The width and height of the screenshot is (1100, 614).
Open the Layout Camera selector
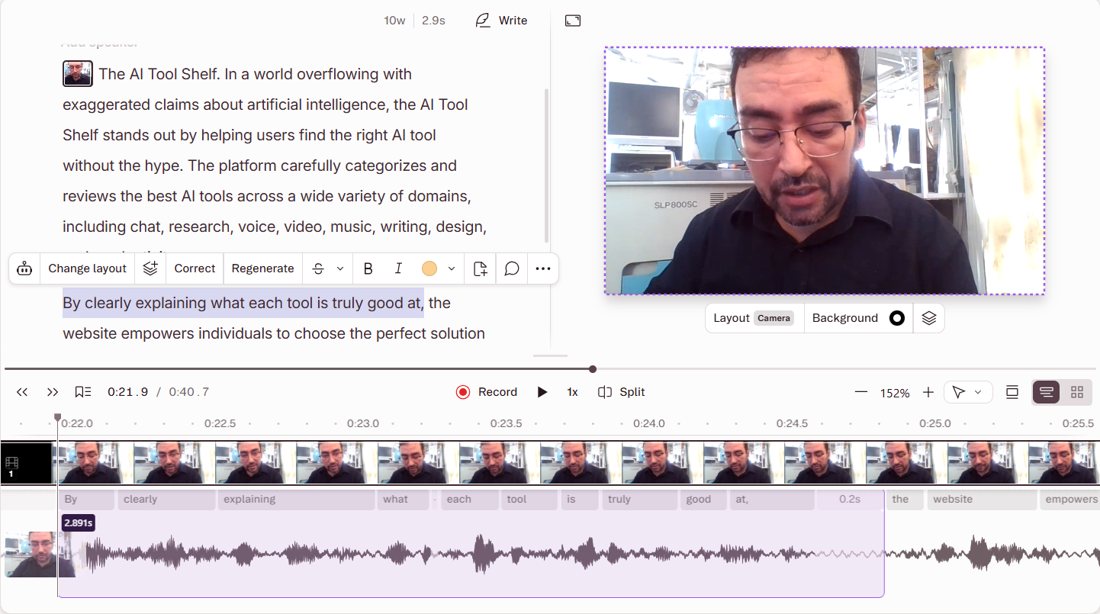click(x=753, y=318)
